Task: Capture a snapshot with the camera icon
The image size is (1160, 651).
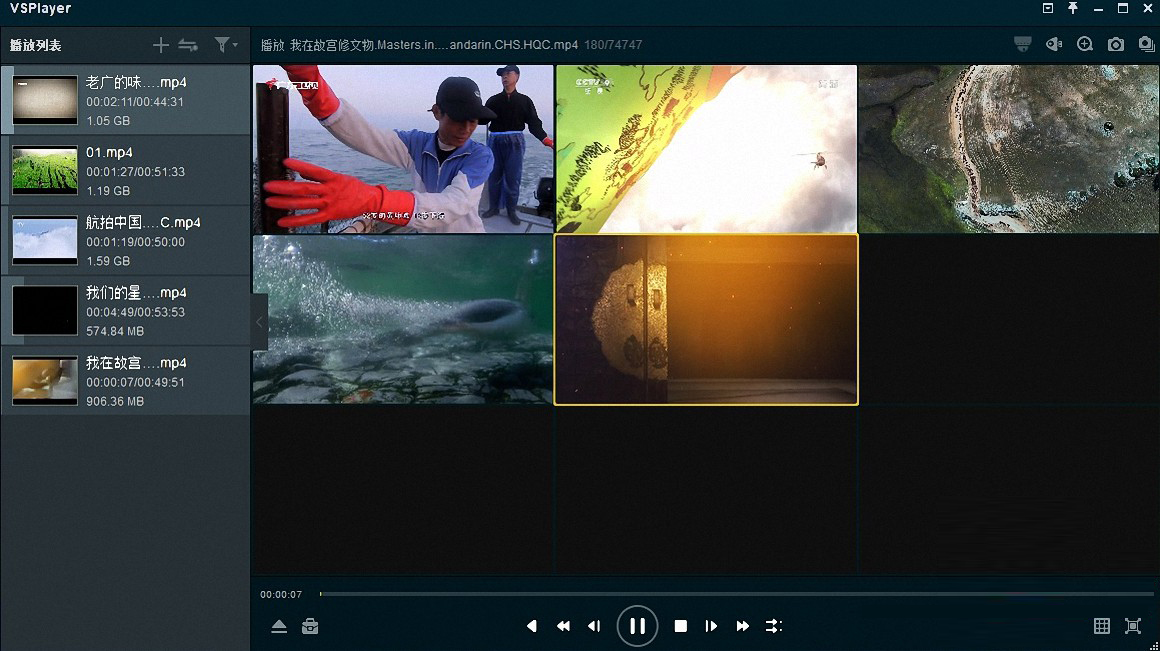Action: pyautogui.click(x=1116, y=45)
